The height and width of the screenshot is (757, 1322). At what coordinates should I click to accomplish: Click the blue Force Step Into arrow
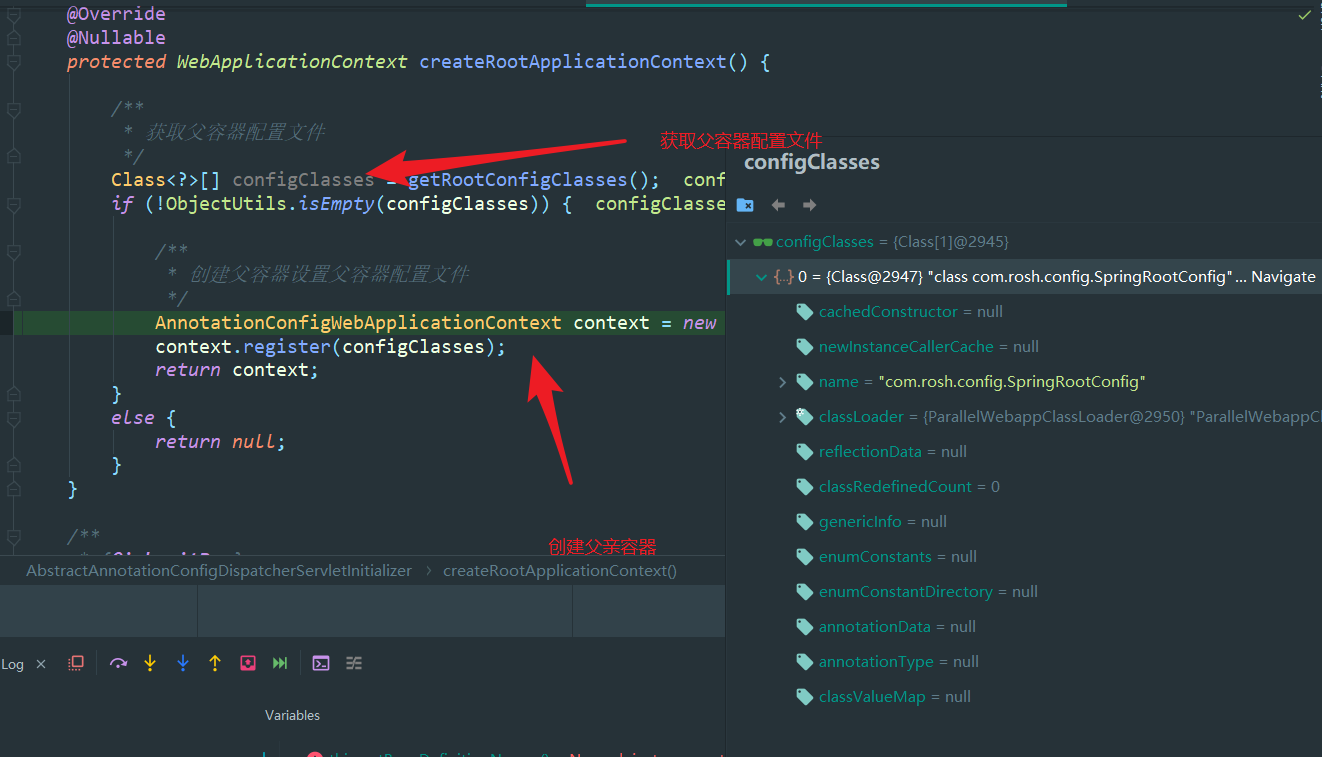pos(182,663)
